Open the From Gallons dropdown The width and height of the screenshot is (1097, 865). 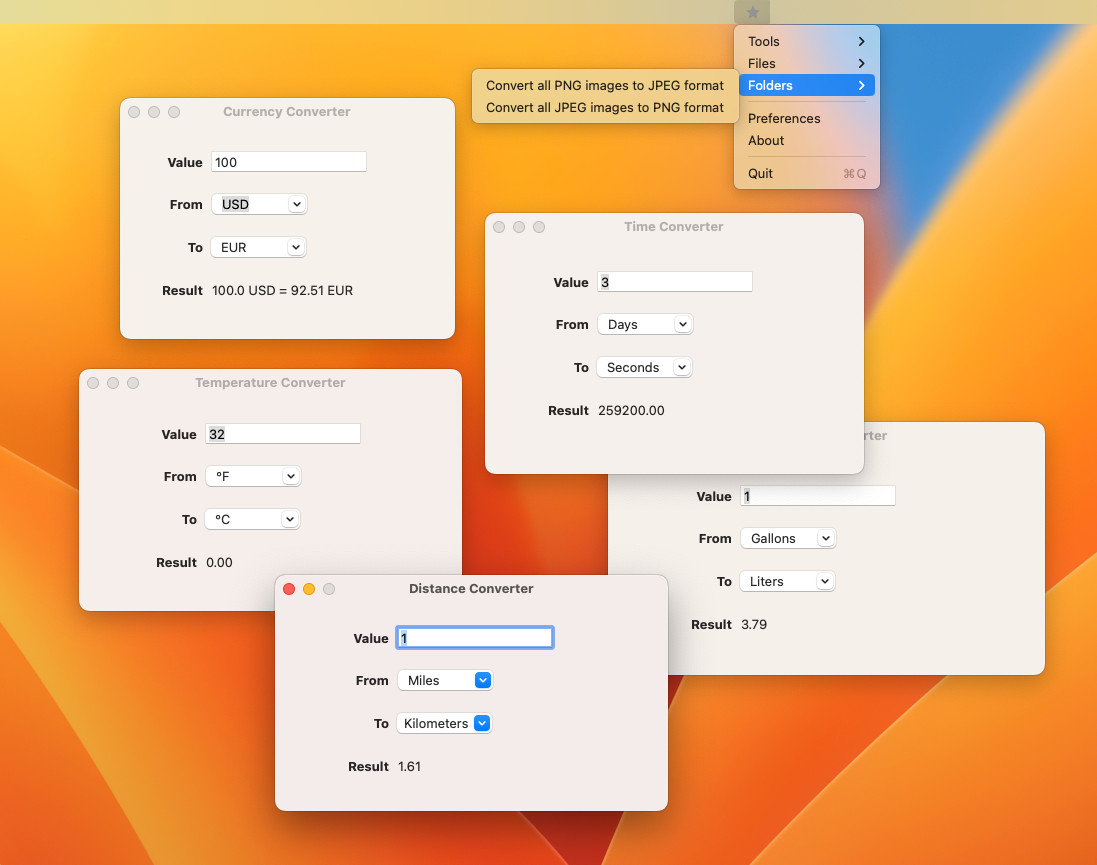(788, 538)
